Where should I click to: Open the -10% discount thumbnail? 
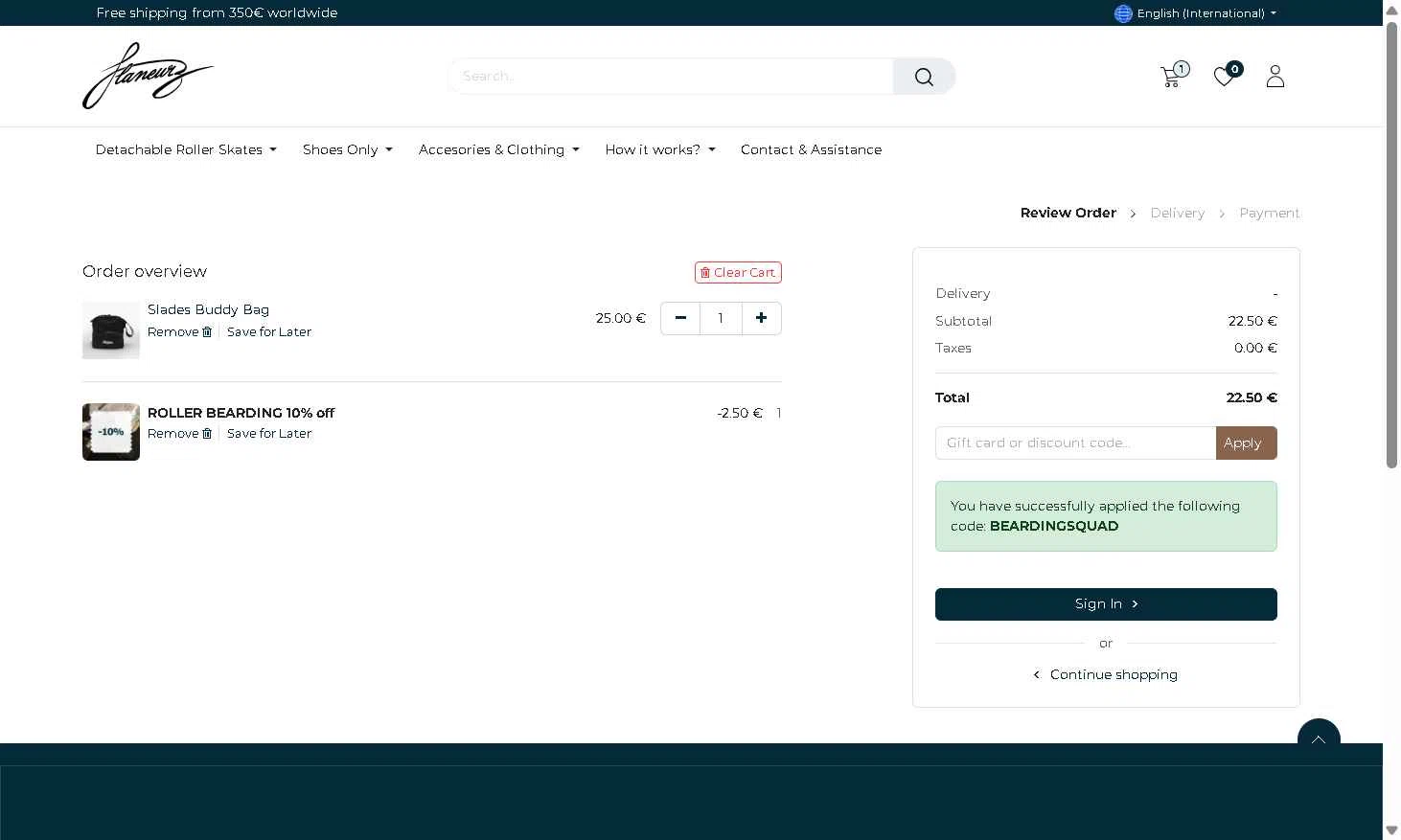pyautogui.click(x=111, y=432)
